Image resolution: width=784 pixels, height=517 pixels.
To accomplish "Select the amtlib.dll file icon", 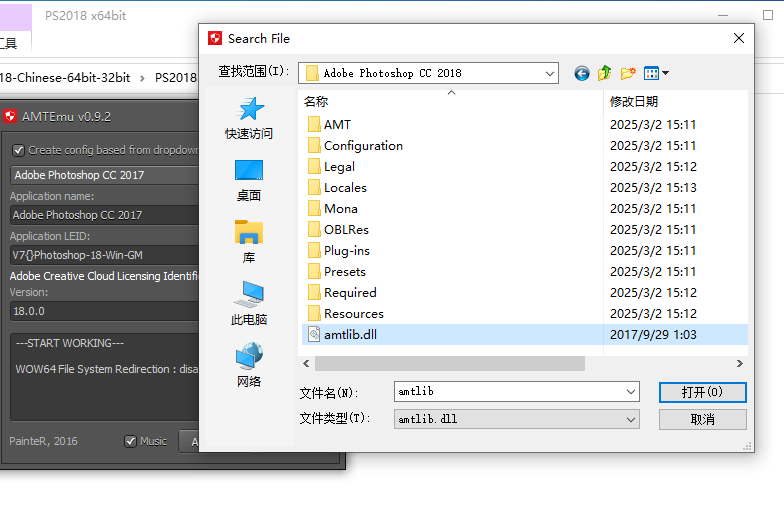I will click(x=314, y=334).
